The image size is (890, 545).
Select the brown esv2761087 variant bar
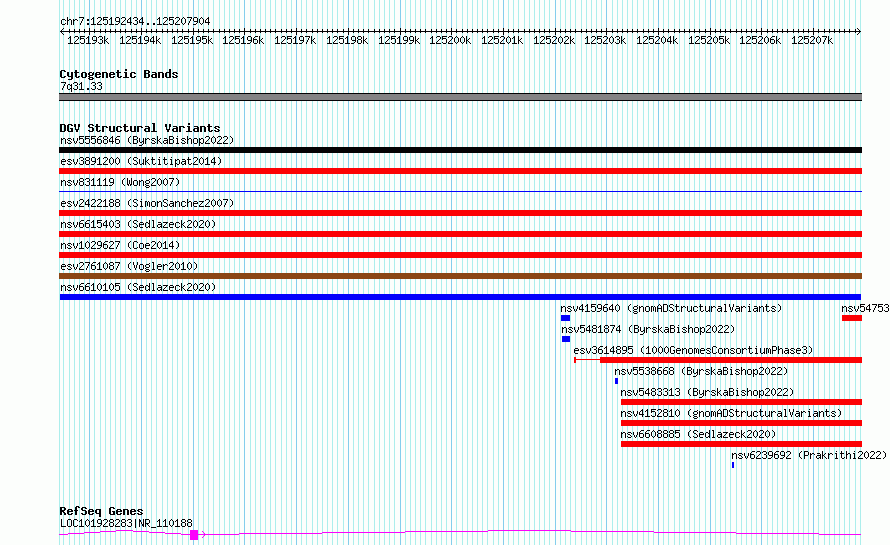[460, 276]
